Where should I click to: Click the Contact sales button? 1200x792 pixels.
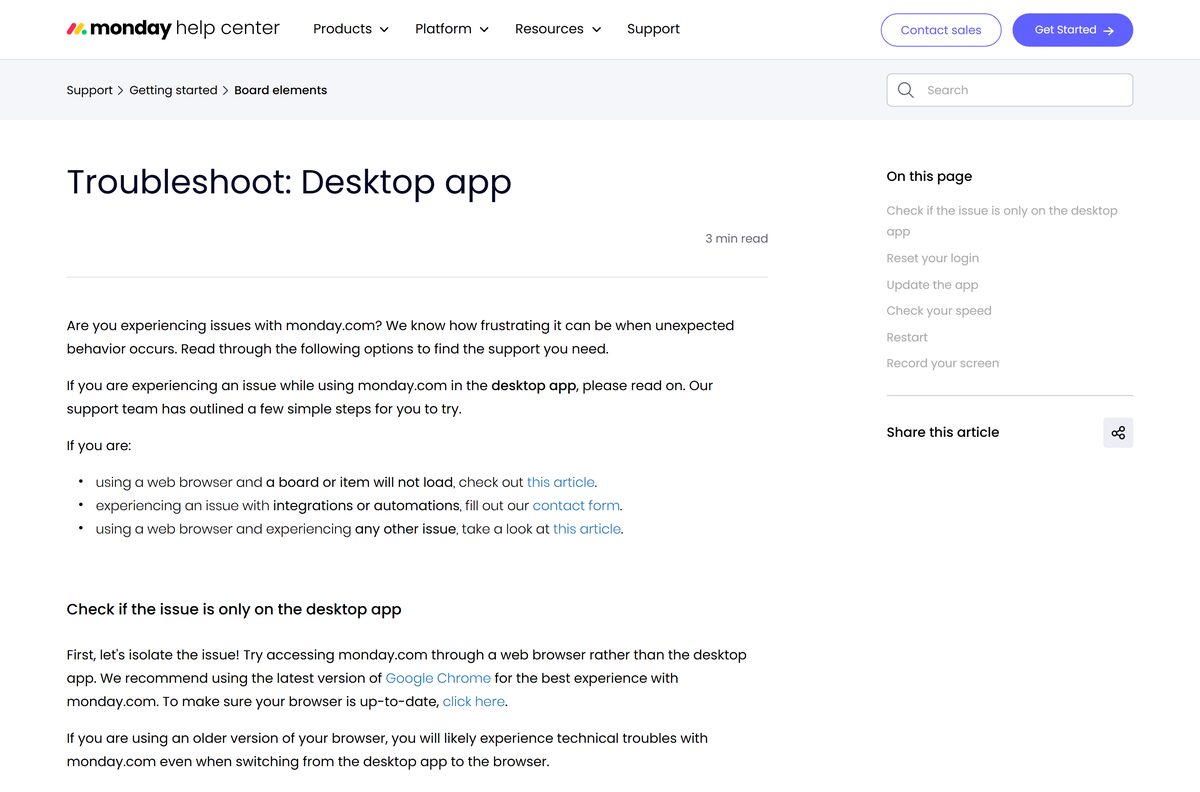point(941,30)
